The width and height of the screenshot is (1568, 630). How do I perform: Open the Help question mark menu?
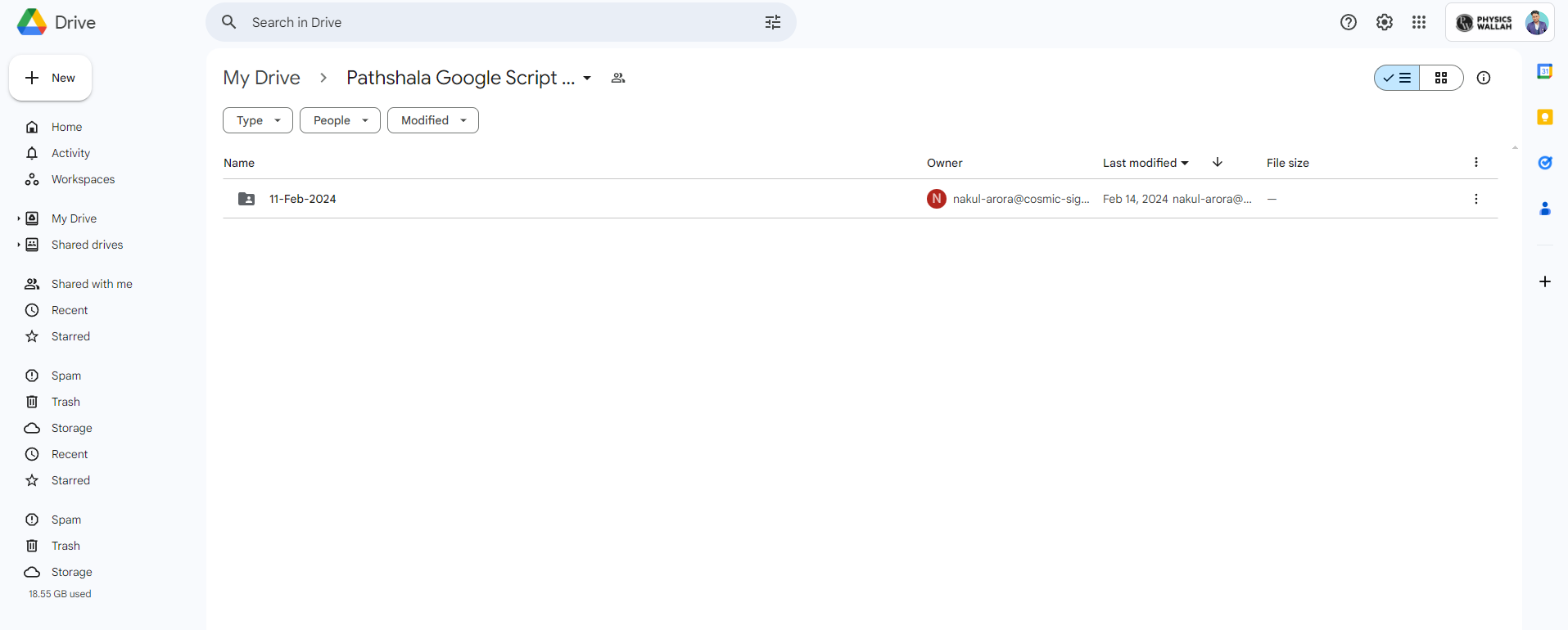1349,22
